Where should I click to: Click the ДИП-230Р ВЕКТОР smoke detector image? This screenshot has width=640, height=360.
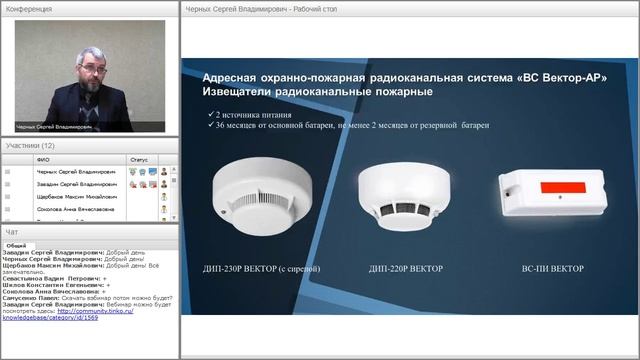pyautogui.click(x=262, y=197)
